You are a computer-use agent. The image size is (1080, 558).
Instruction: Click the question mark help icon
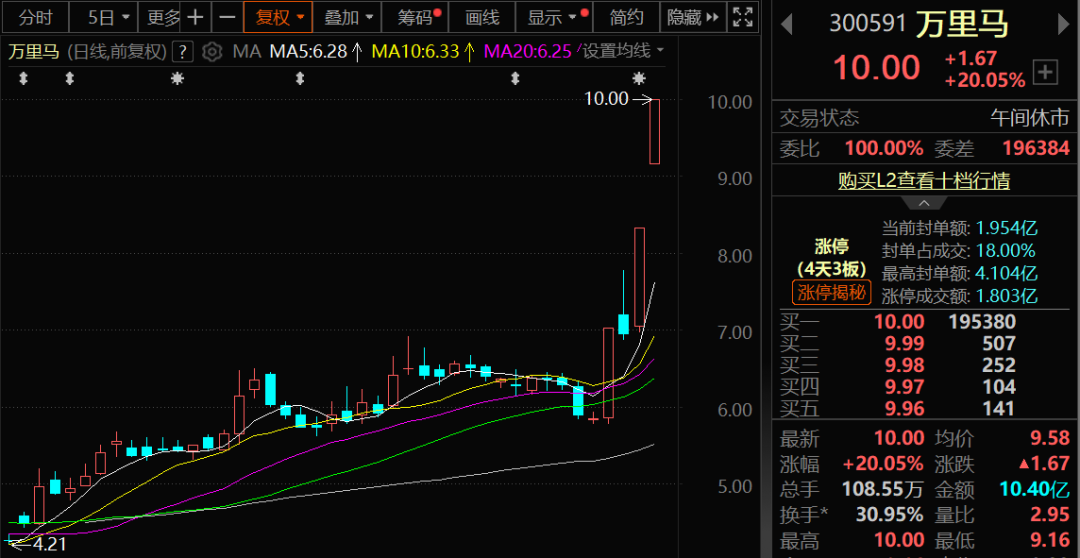coord(182,51)
